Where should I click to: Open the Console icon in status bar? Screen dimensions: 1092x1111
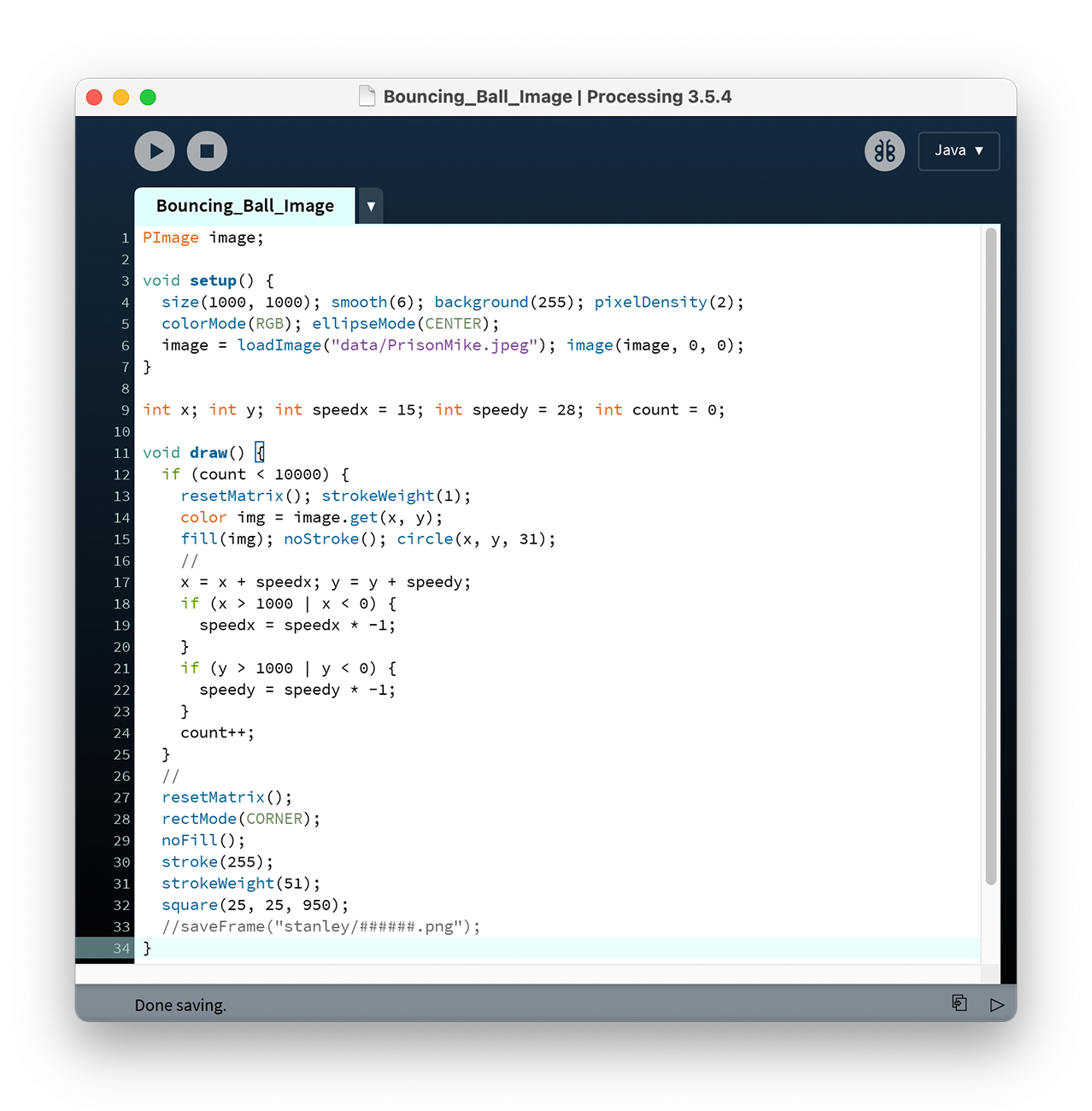[x=960, y=1003]
